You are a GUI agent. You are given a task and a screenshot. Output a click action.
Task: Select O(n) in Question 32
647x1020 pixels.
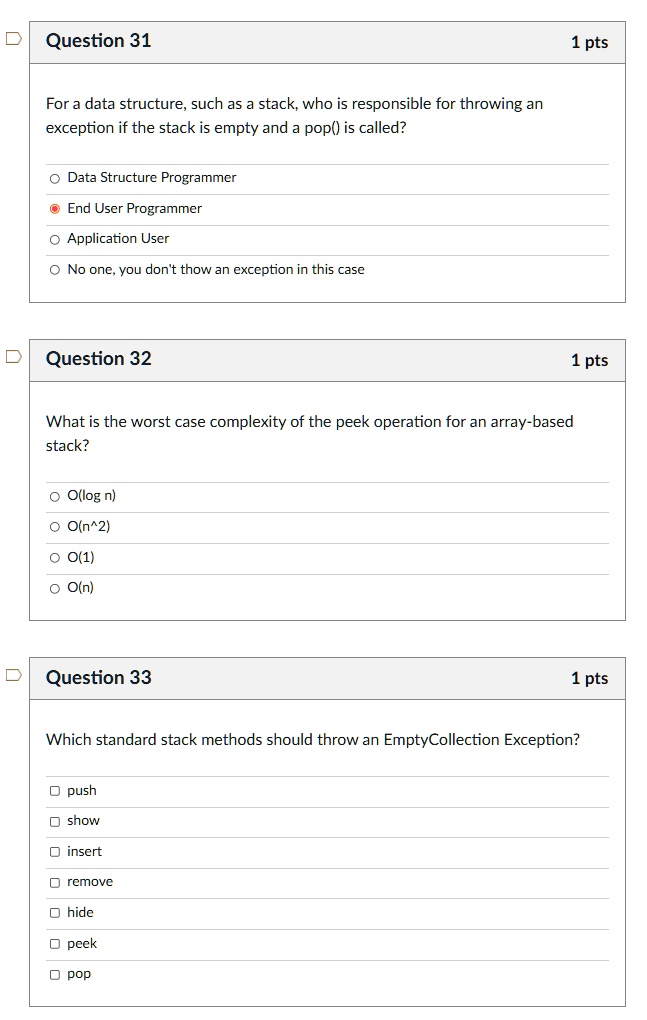pyautogui.click(x=55, y=588)
